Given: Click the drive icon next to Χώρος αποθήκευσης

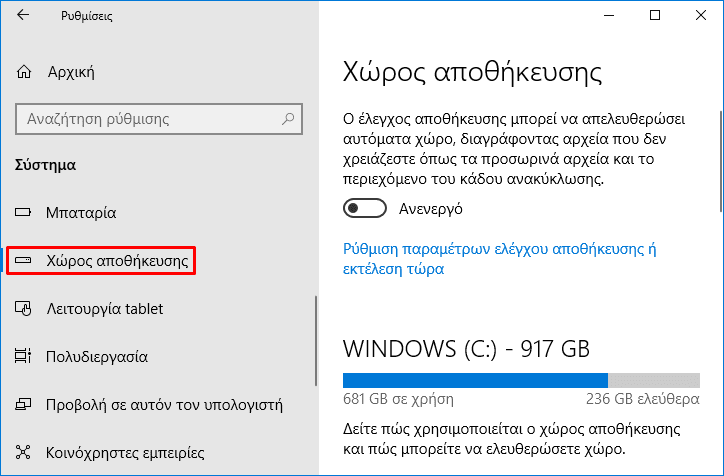Looking at the screenshot, I should click(23, 260).
